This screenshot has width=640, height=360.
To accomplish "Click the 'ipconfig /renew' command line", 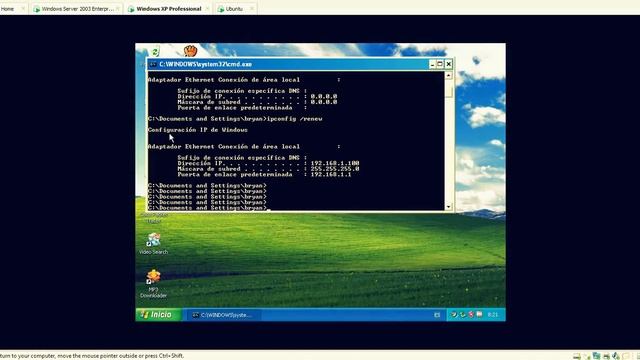I will 235,119.
